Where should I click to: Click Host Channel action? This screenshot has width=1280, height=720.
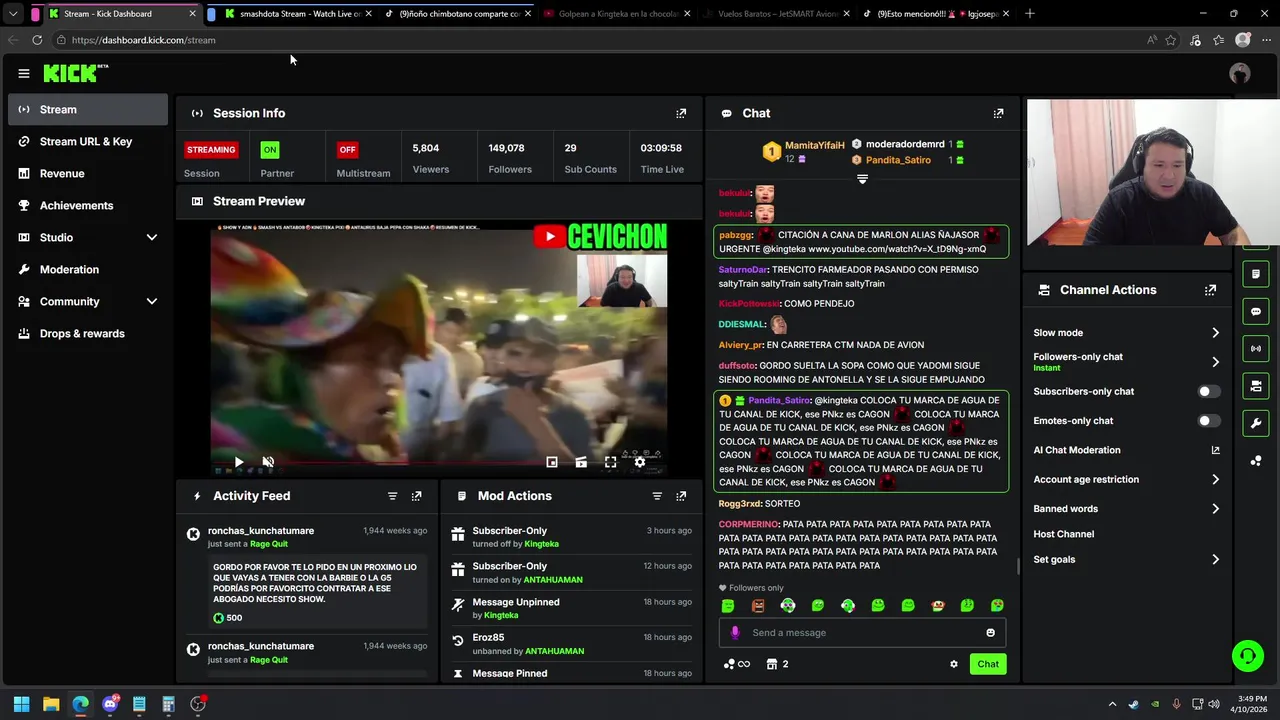1064,534
